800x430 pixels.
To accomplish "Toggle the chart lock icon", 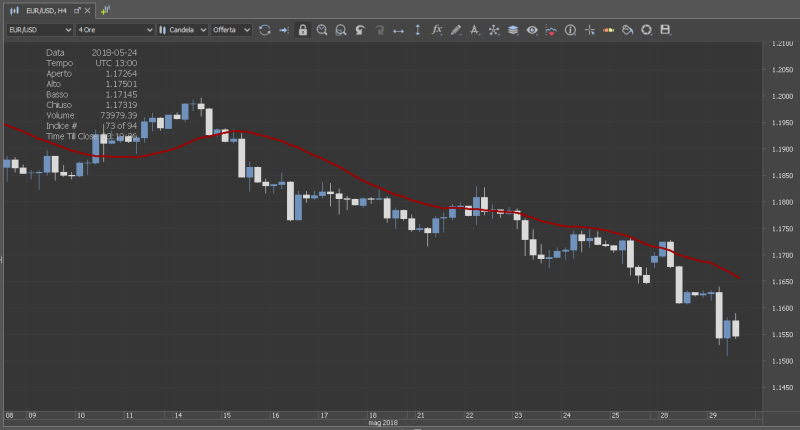I will pos(303,30).
